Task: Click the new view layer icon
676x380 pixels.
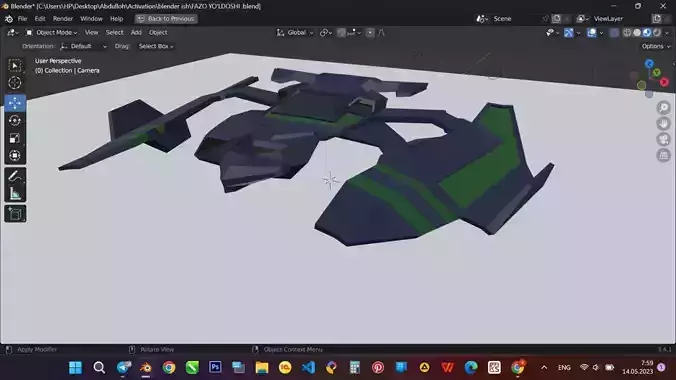Action: point(656,19)
